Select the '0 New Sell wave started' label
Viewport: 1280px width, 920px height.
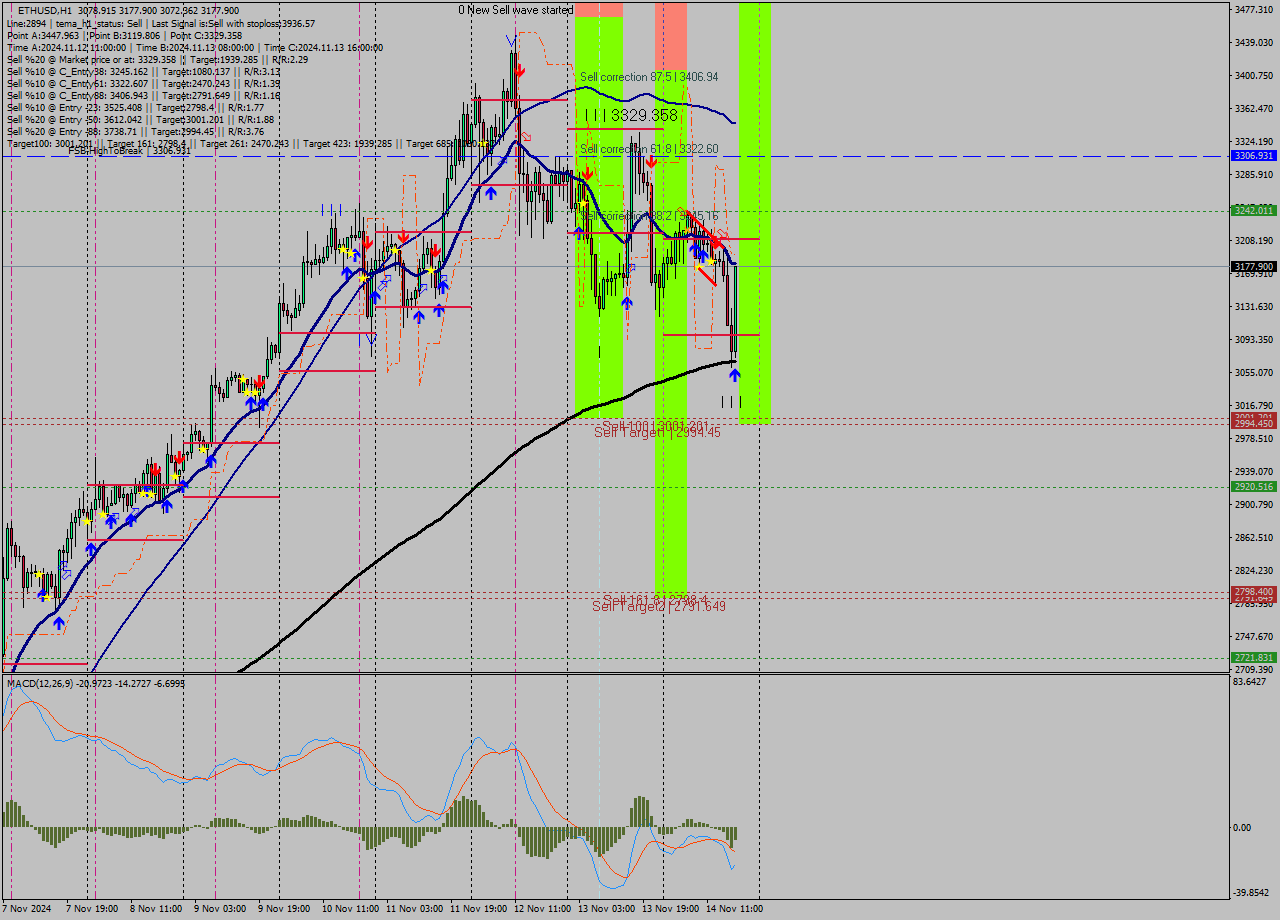point(516,10)
